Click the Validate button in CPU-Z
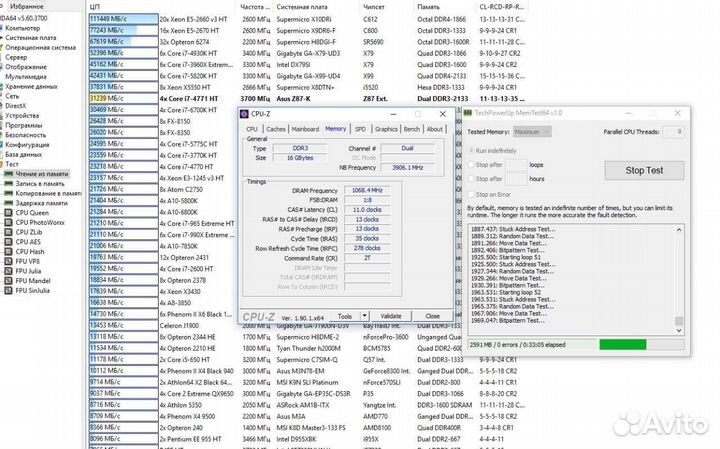This screenshot has height=449, width=720. point(391,316)
